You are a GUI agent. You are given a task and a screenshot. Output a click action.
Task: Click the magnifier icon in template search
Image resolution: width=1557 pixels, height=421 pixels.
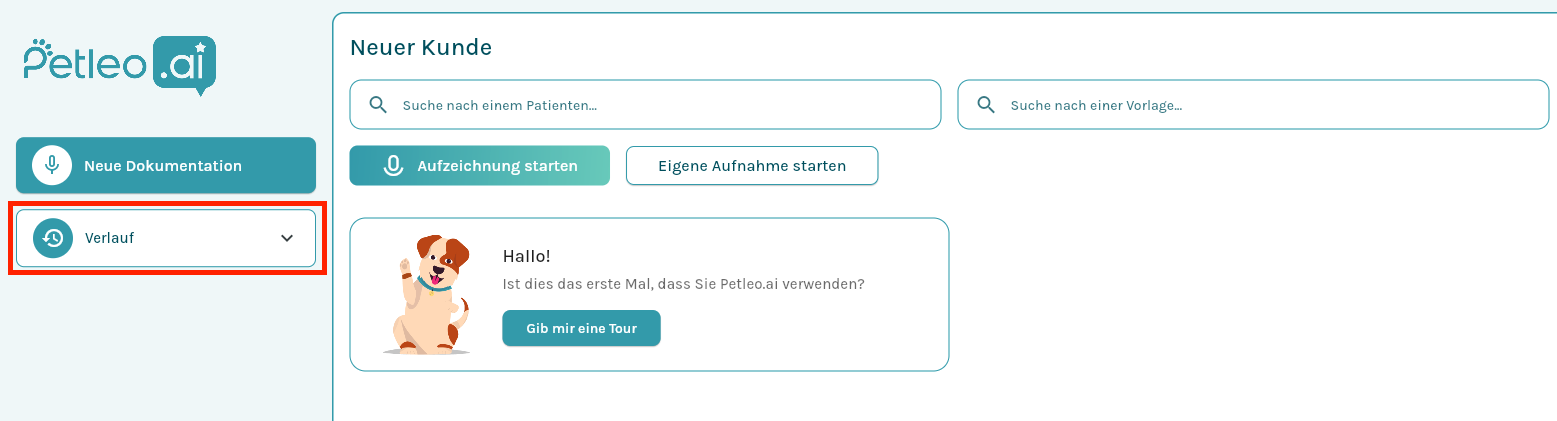click(x=986, y=105)
